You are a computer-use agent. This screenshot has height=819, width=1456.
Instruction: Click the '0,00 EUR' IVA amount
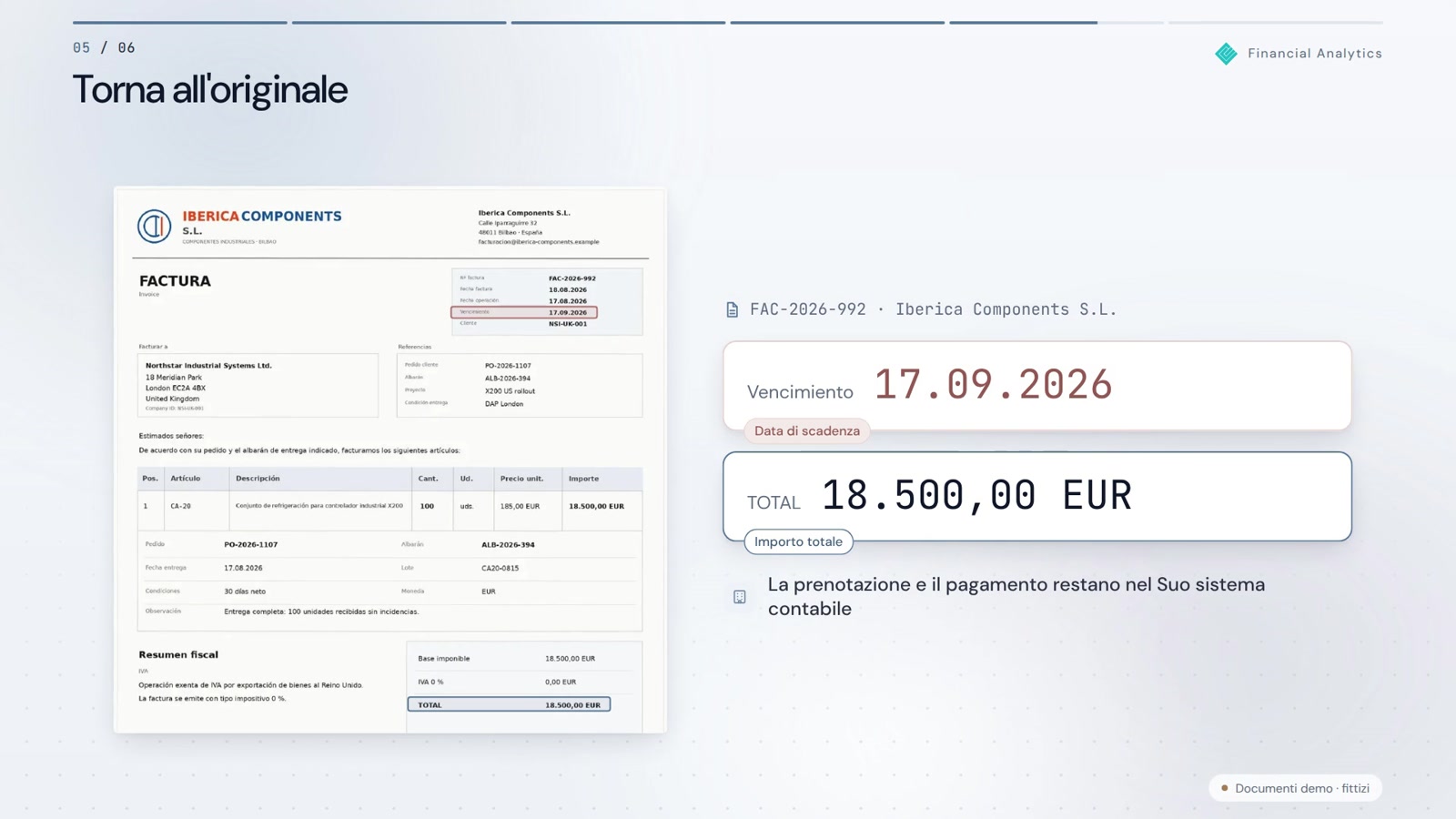point(561,682)
